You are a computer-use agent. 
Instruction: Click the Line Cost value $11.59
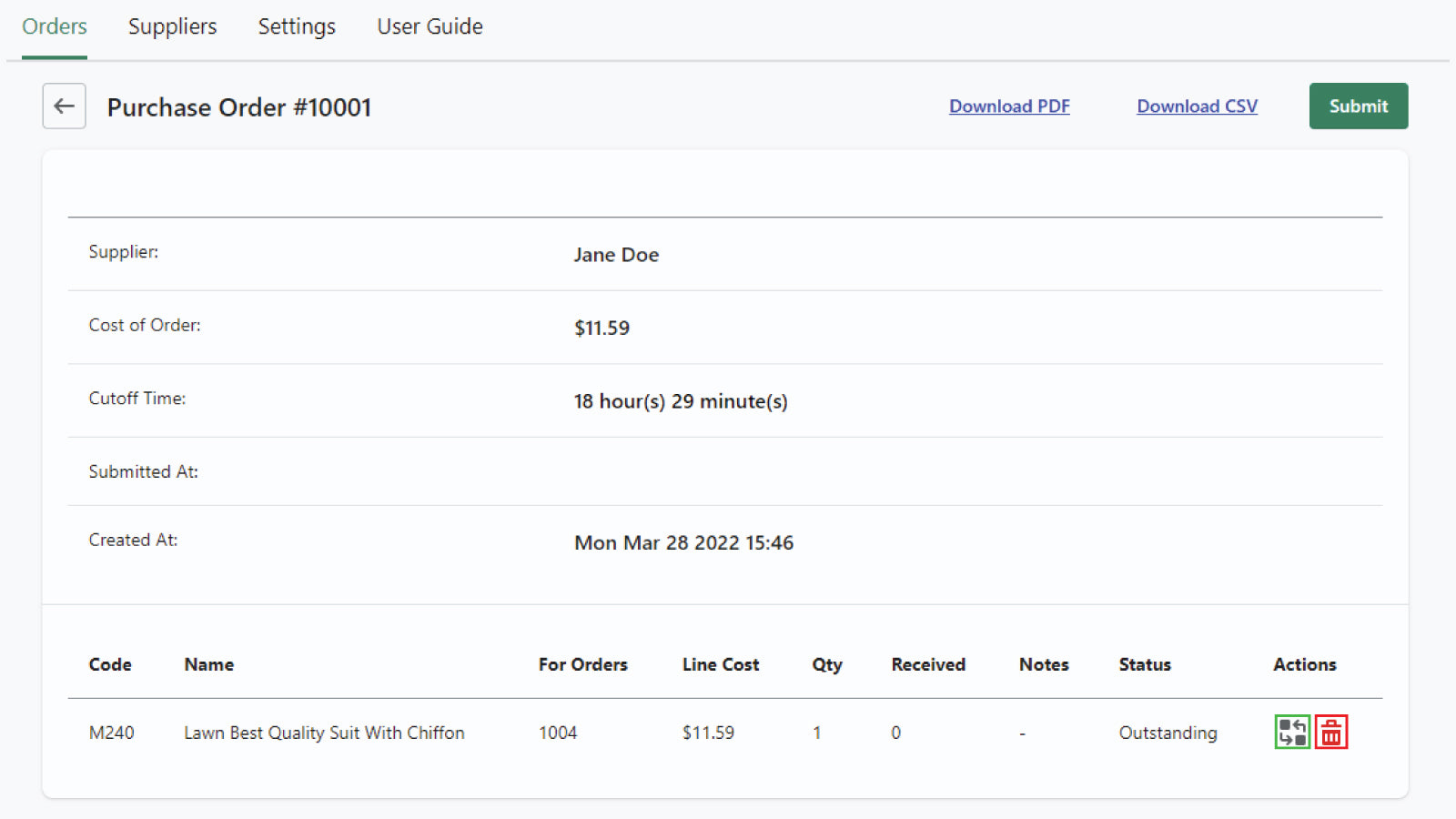[x=708, y=733]
